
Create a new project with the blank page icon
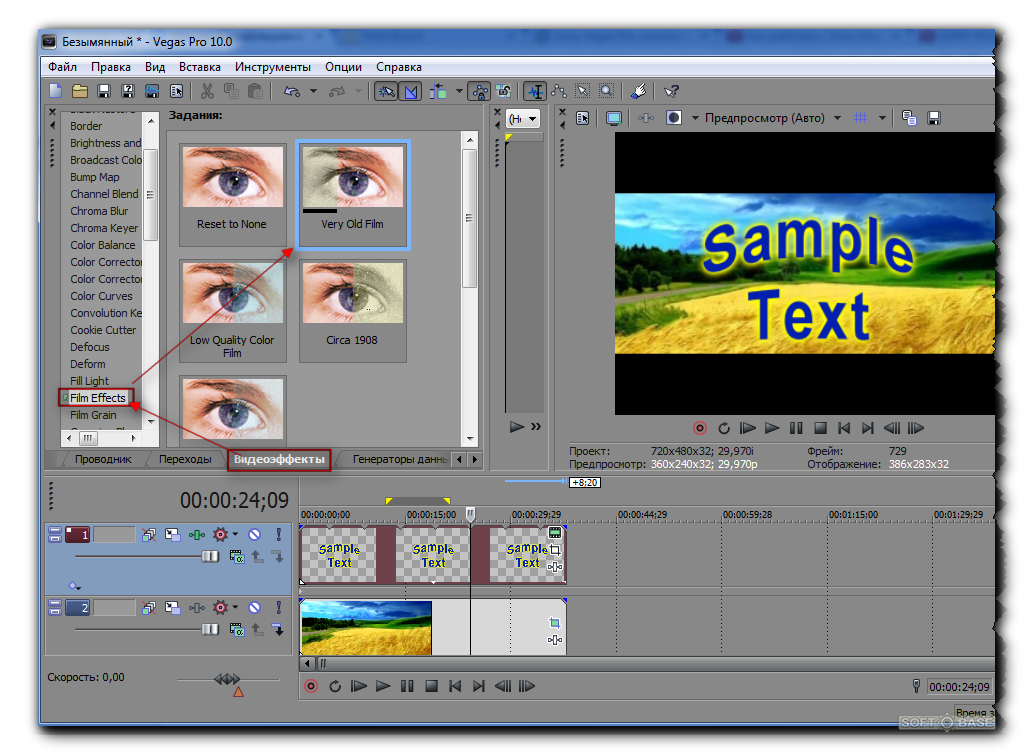(x=55, y=91)
